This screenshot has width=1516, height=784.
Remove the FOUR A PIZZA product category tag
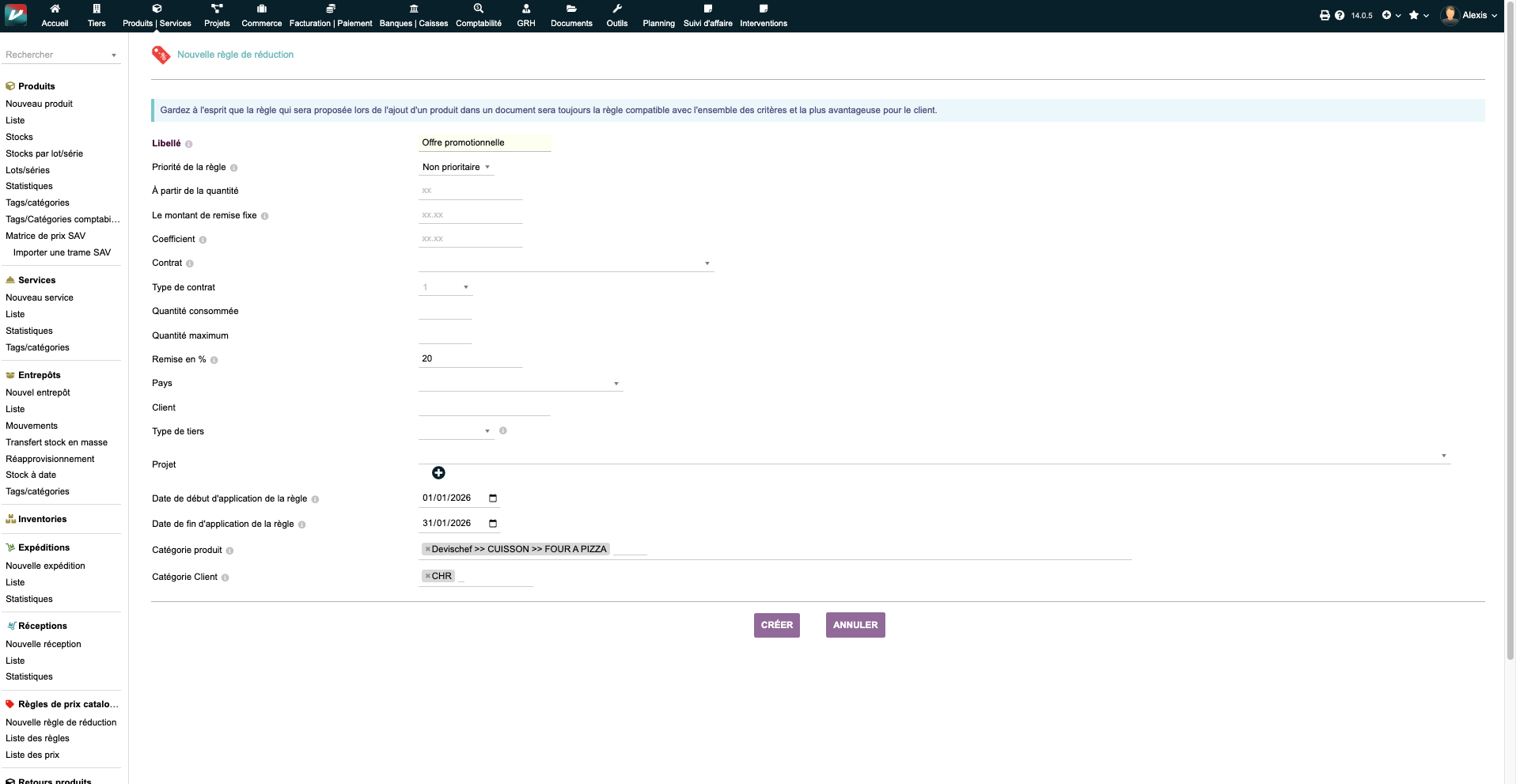click(428, 549)
